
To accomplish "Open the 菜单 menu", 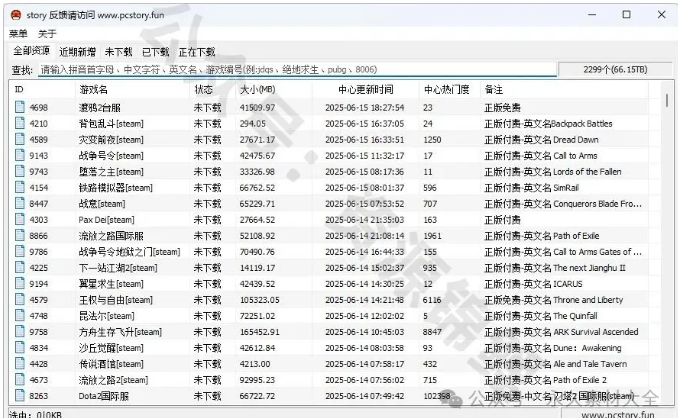I will coord(18,34).
